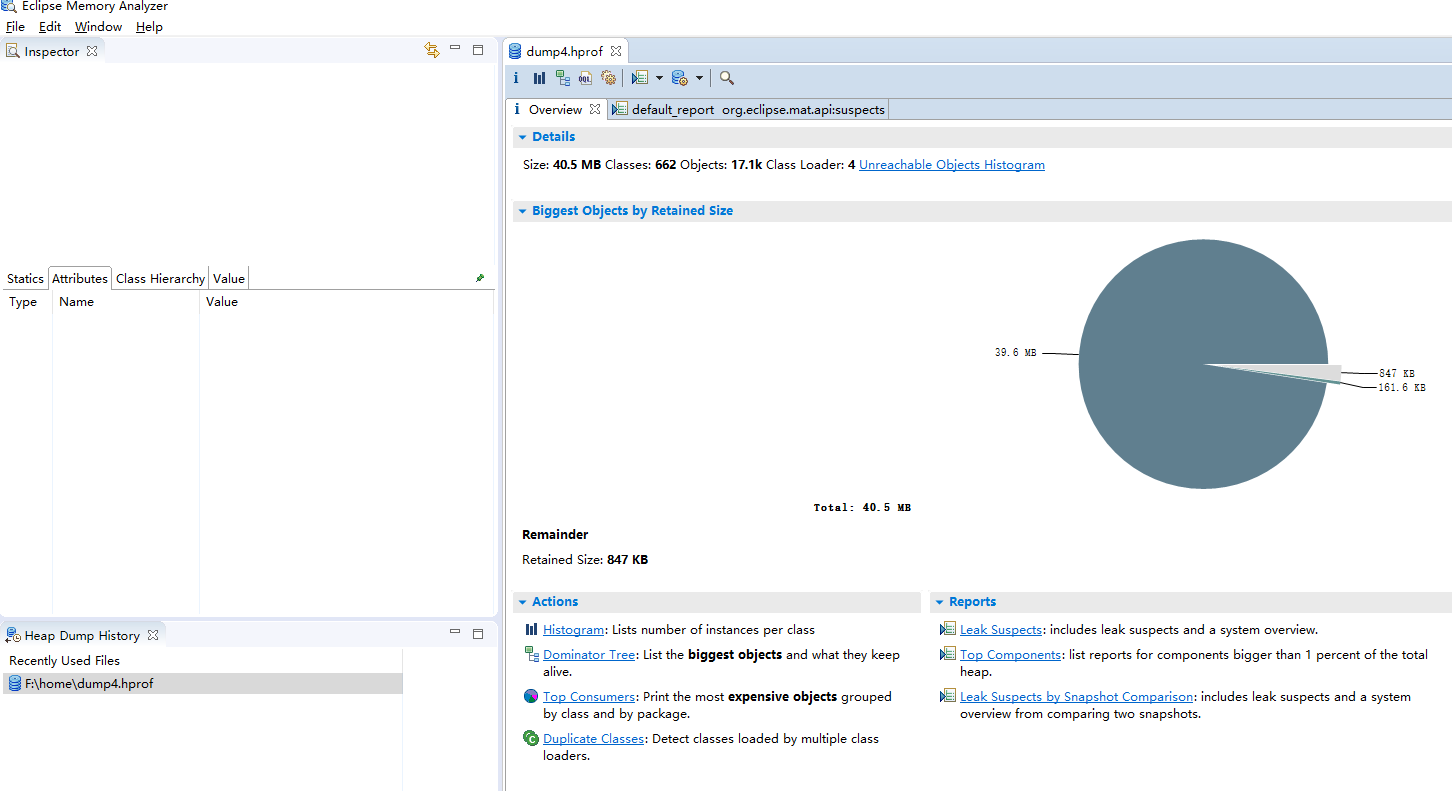Click the Dominator Tree icon in Actions
Image resolution: width=1452 pixels, height=791 pixels.
coord(531,654)
